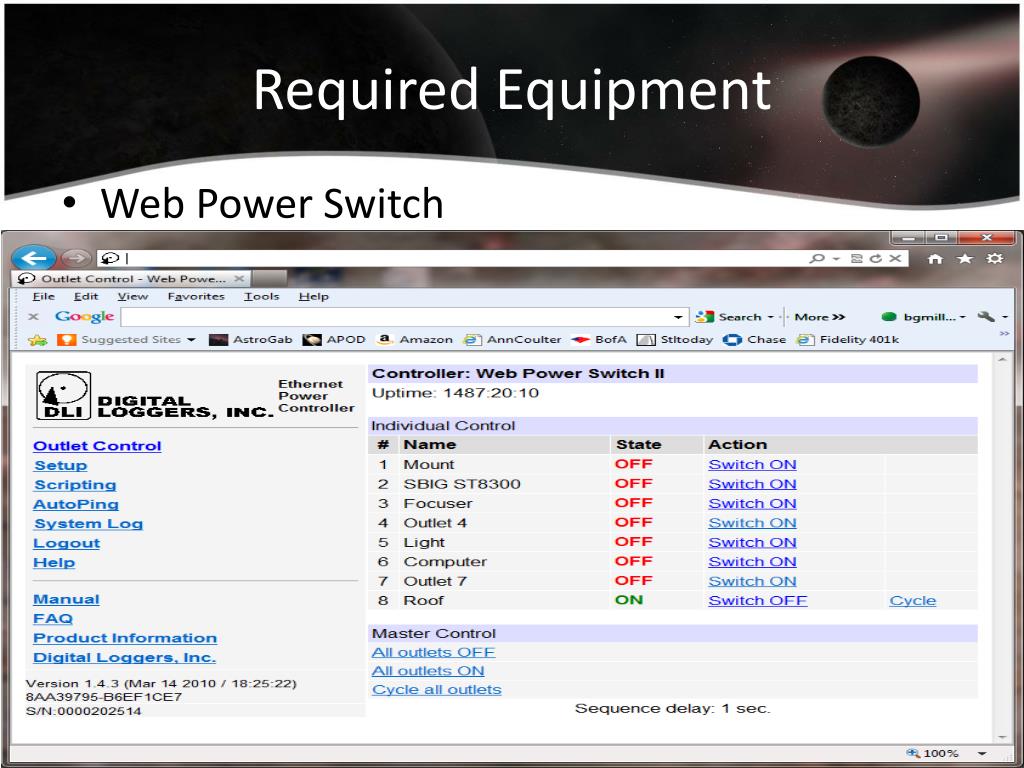Open Google search box dropdown arrow
The height and width of the screenshot is (768, 1024).
679,317
